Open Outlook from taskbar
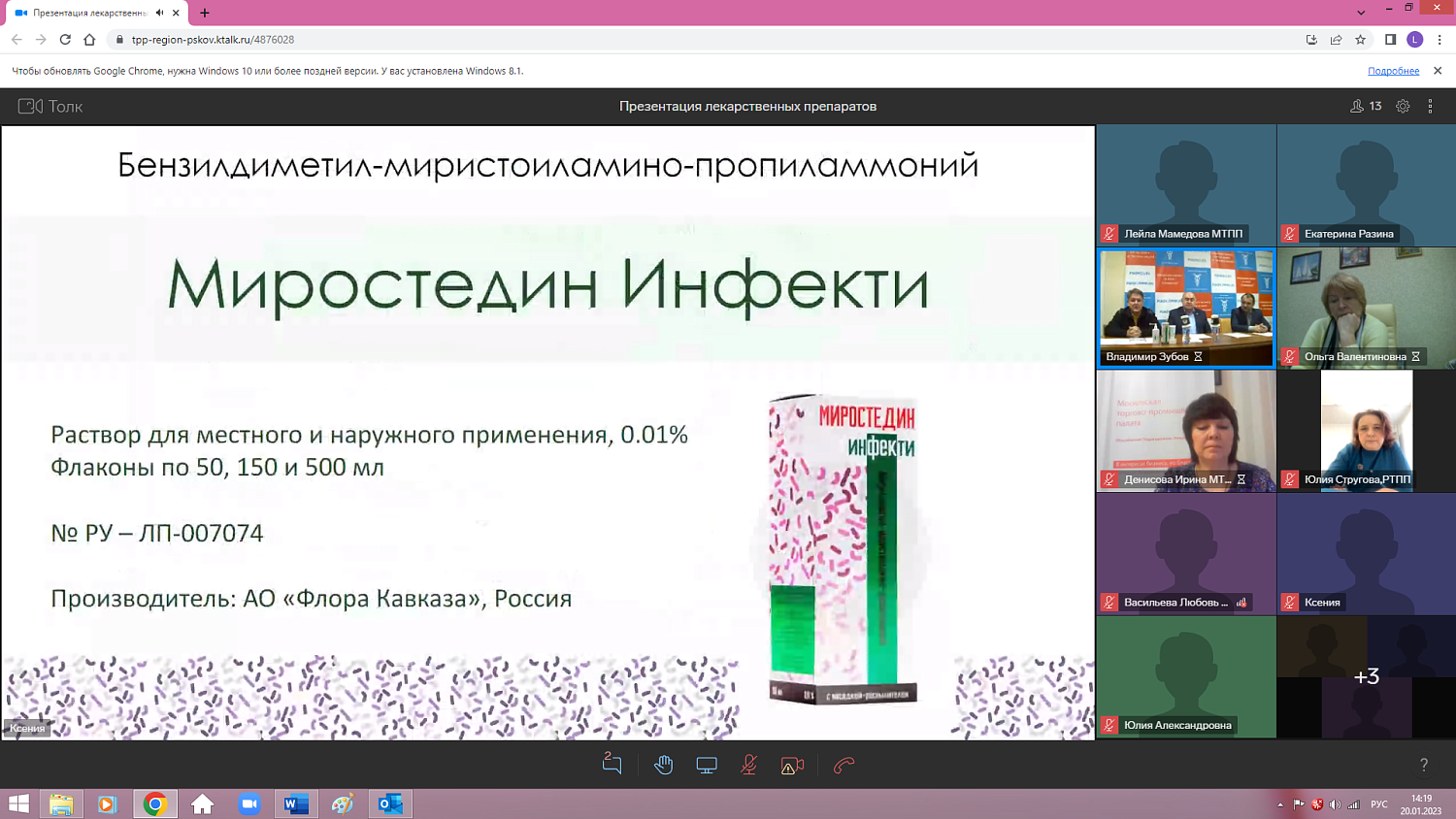 390,803
